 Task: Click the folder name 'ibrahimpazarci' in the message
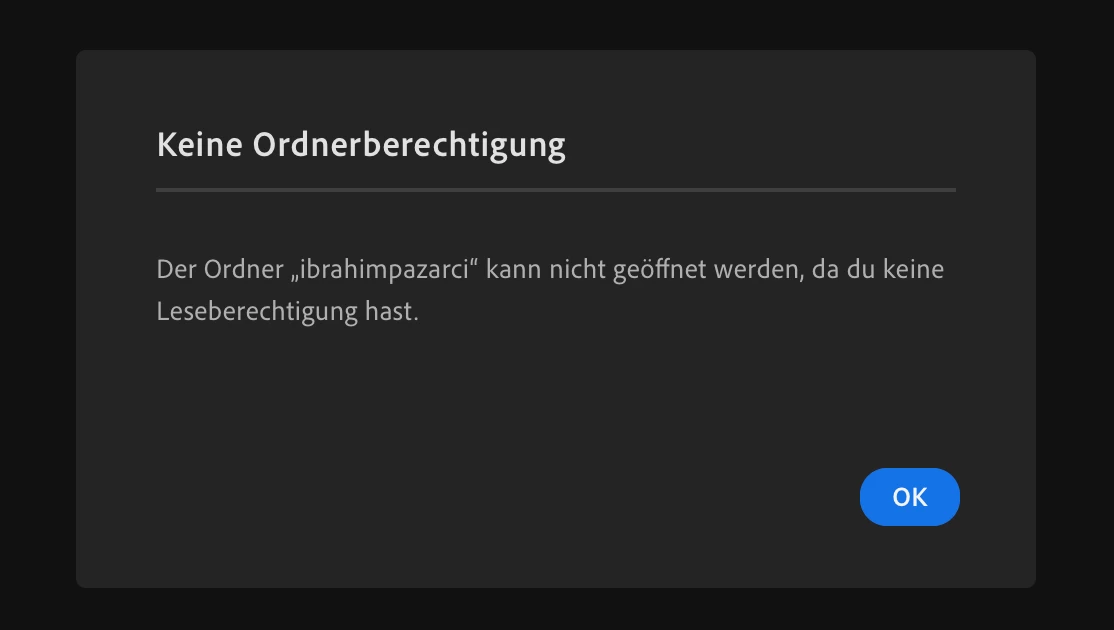[384, 270]
